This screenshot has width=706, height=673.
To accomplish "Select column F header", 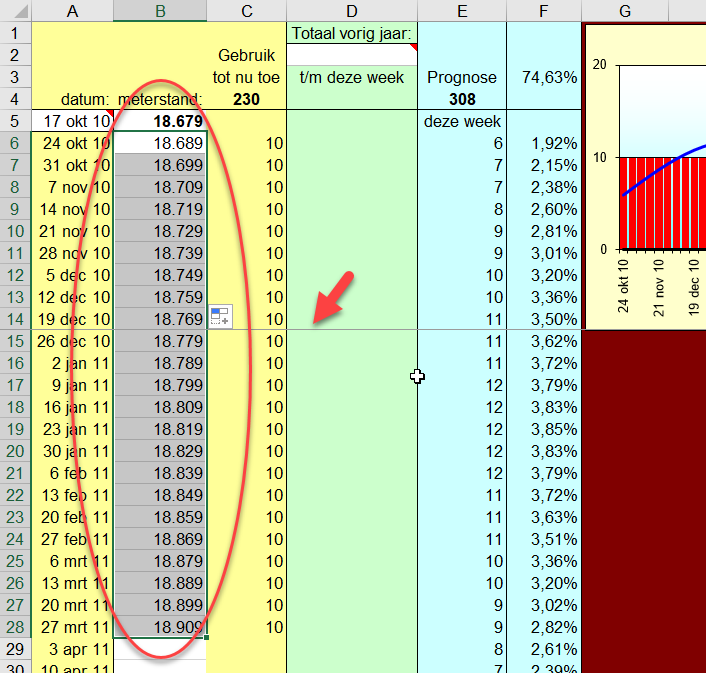I will click(x=543, y=11).
